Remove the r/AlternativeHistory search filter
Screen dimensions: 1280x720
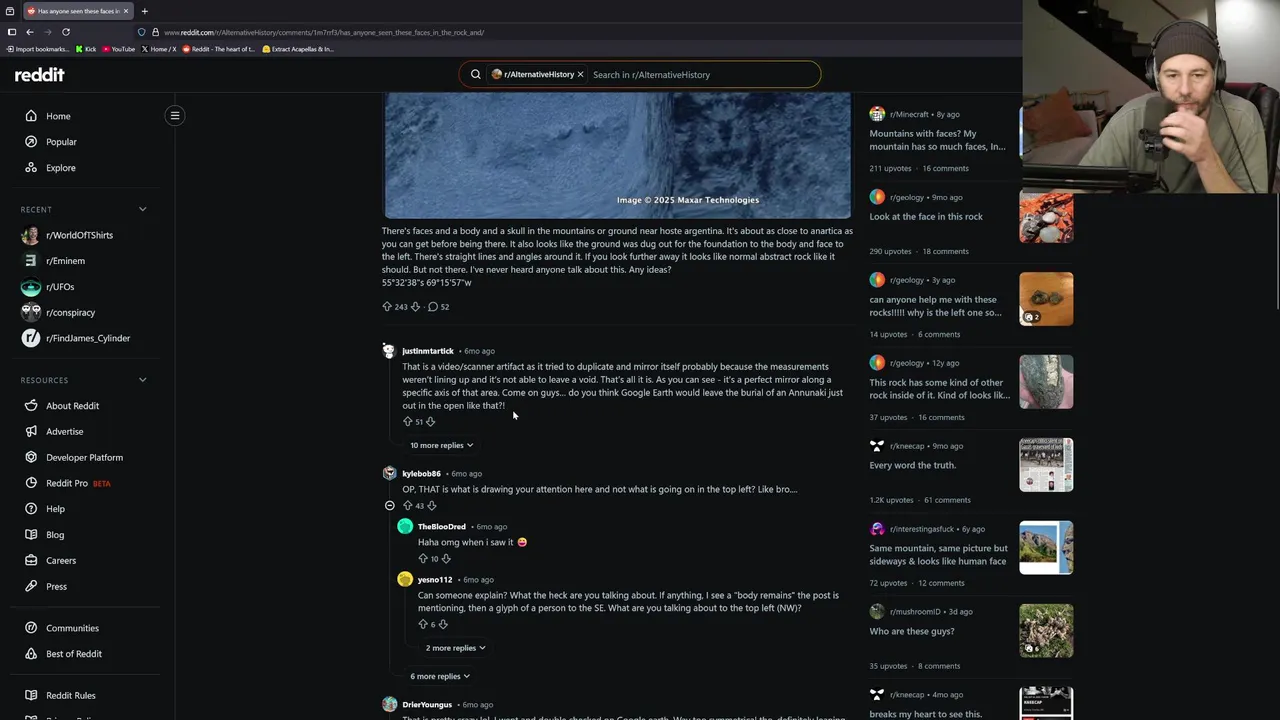pos(580,74)
